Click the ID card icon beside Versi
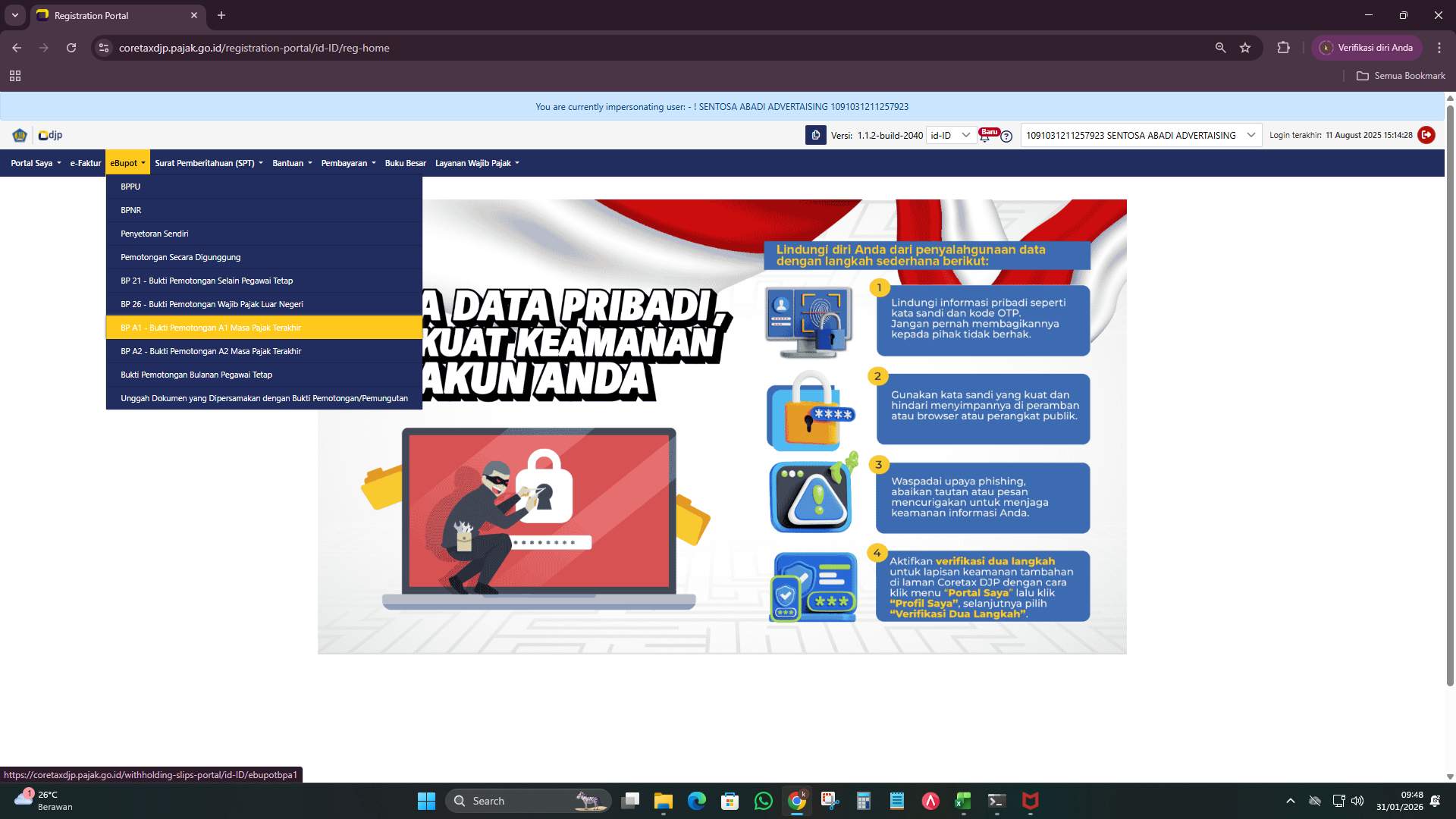This screenshot has width=1456, height=819. click(x=815, y=135)
